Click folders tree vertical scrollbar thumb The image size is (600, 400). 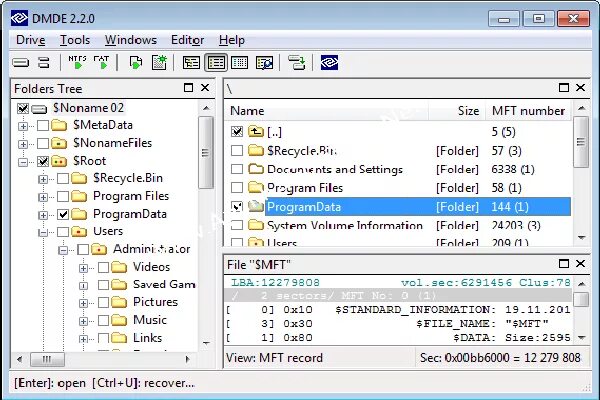tap(206, 152)
